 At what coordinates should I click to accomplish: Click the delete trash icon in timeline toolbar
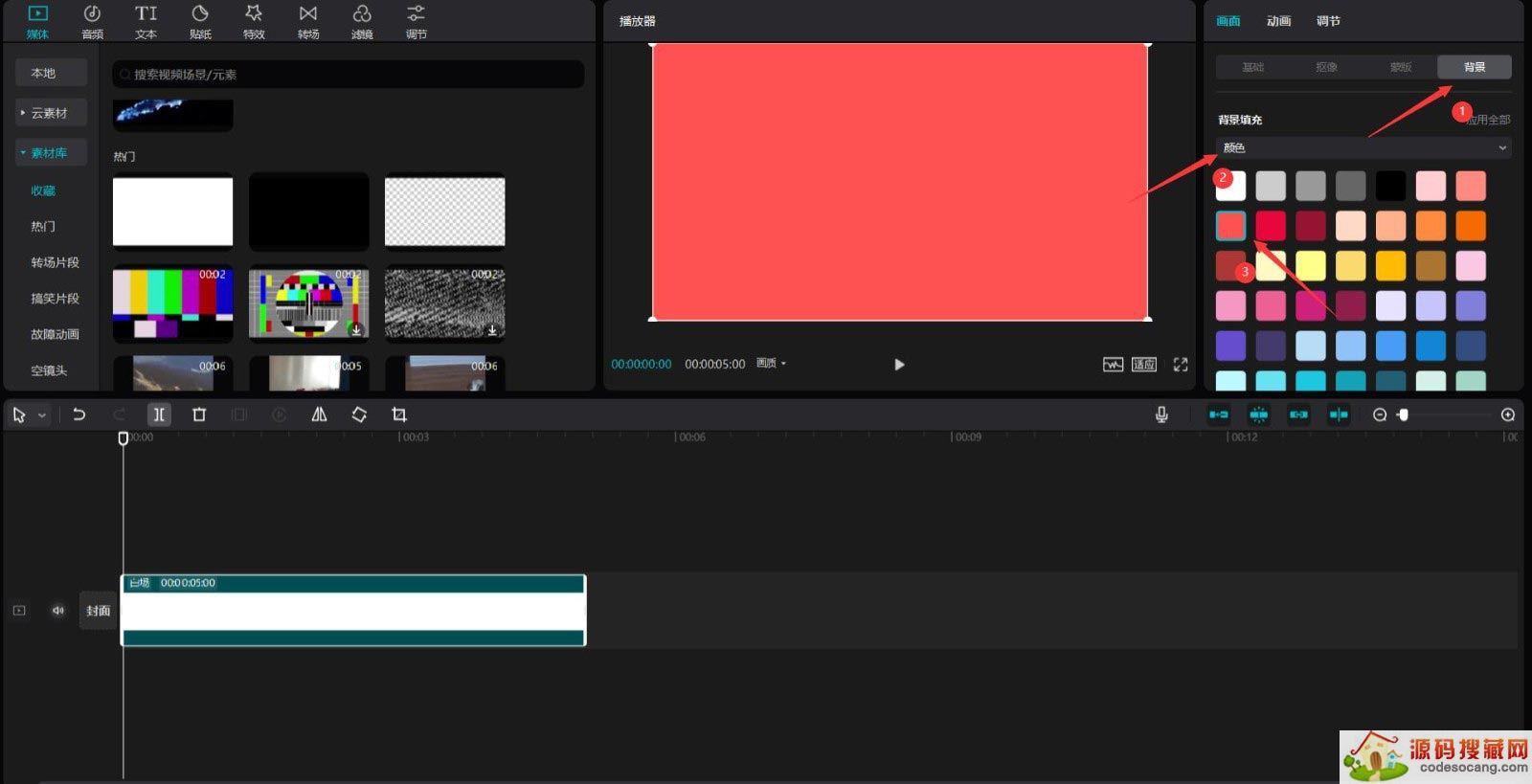click(x=199, y=414)
